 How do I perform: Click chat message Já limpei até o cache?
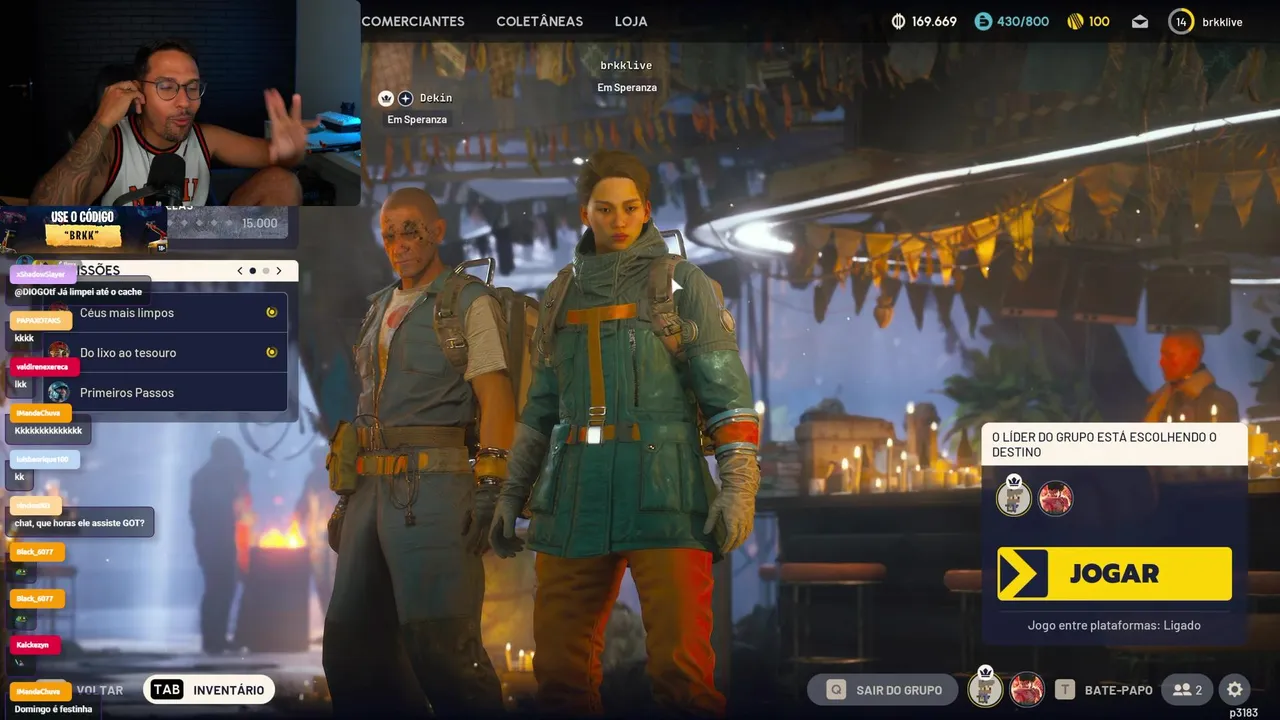[x=78, y=292]
